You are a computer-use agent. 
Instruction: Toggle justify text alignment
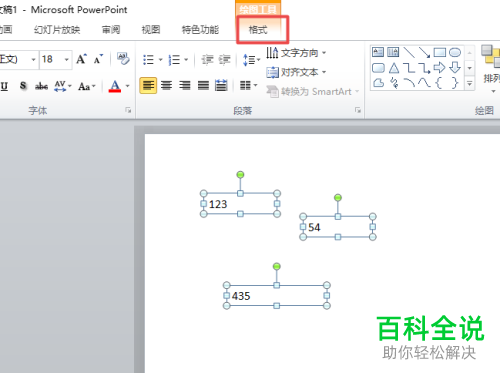(x=203, y=86)
